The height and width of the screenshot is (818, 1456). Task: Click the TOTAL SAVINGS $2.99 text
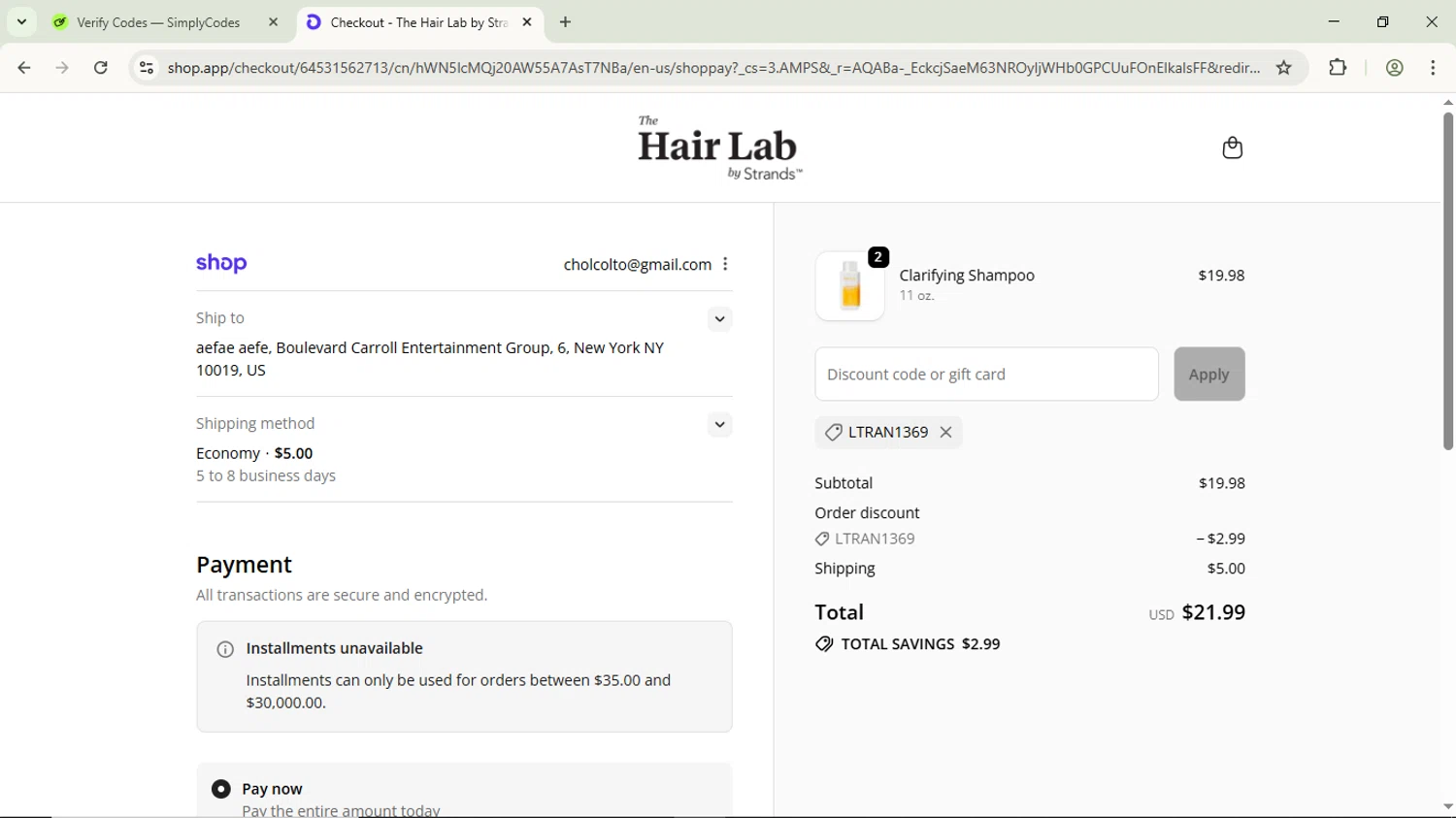(x=920, y=644)
